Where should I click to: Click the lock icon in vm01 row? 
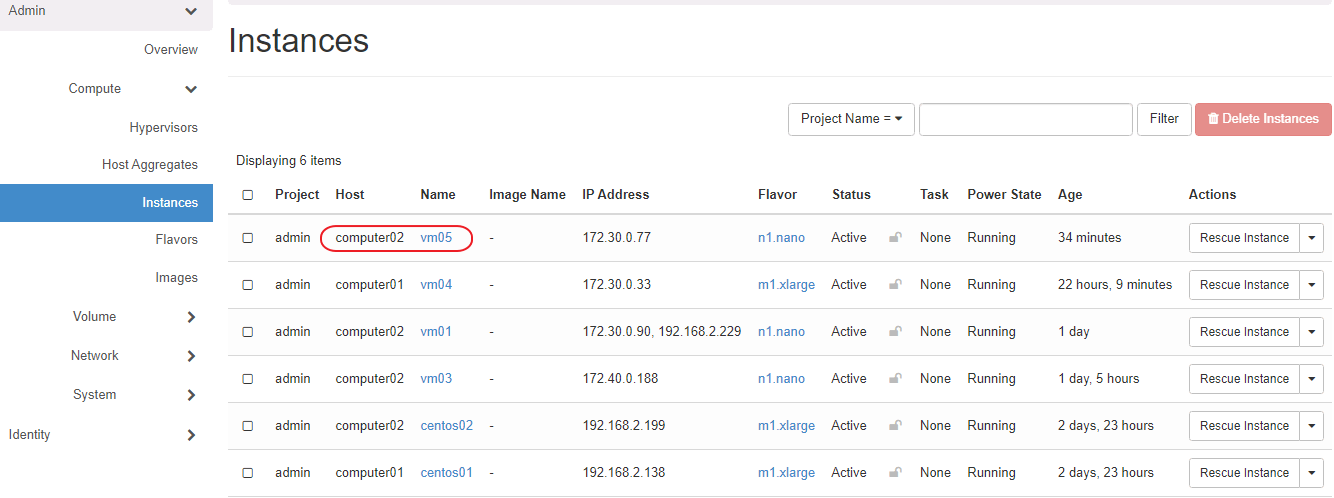896,332
